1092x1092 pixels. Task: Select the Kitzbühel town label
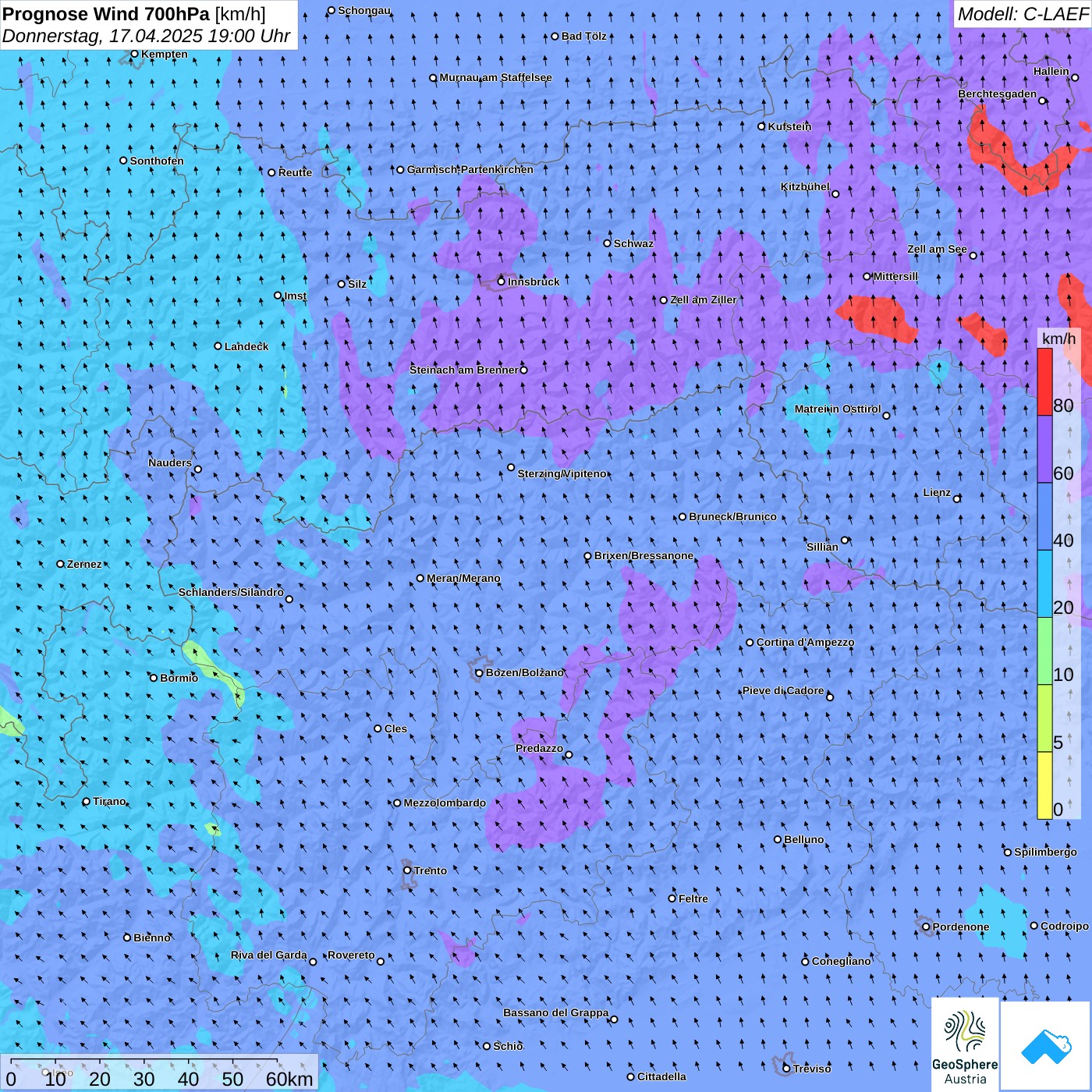805,187
